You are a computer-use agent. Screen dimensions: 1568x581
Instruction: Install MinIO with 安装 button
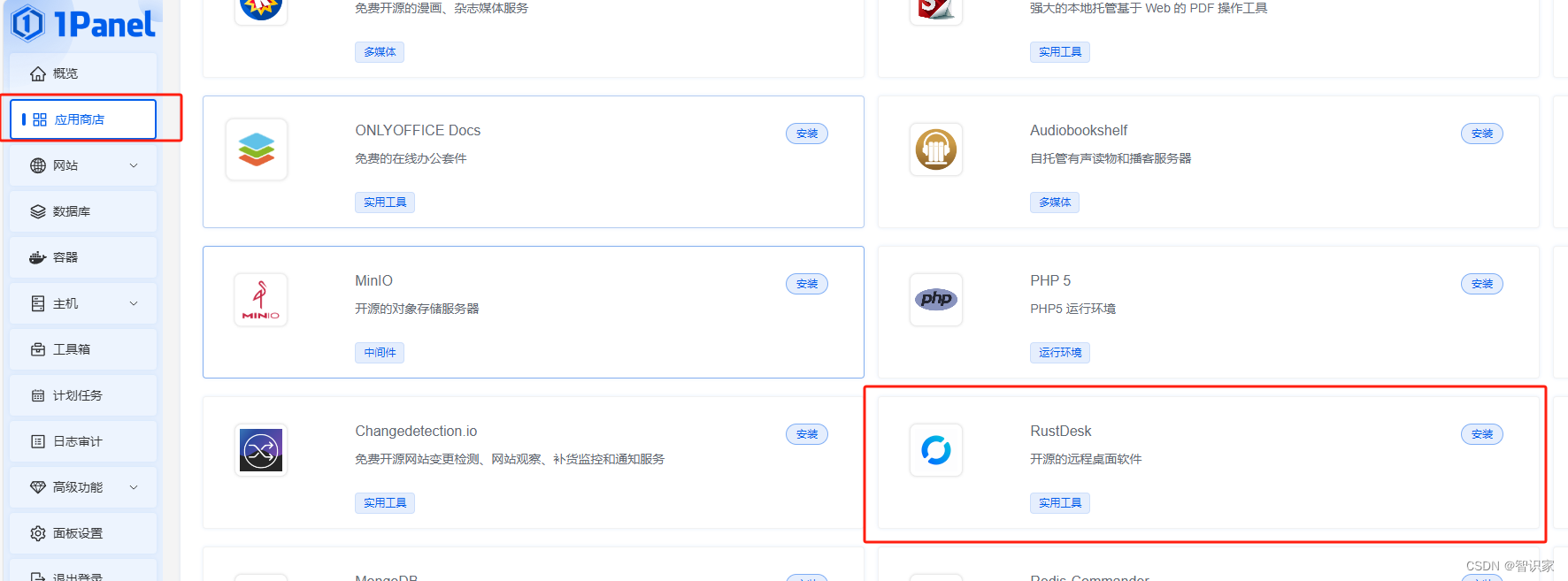(807, 284)
